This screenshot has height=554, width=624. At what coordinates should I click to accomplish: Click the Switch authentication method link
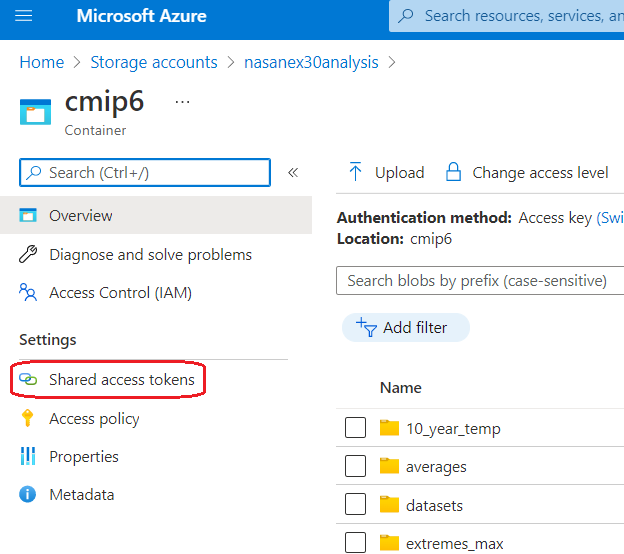pos(610,218)
